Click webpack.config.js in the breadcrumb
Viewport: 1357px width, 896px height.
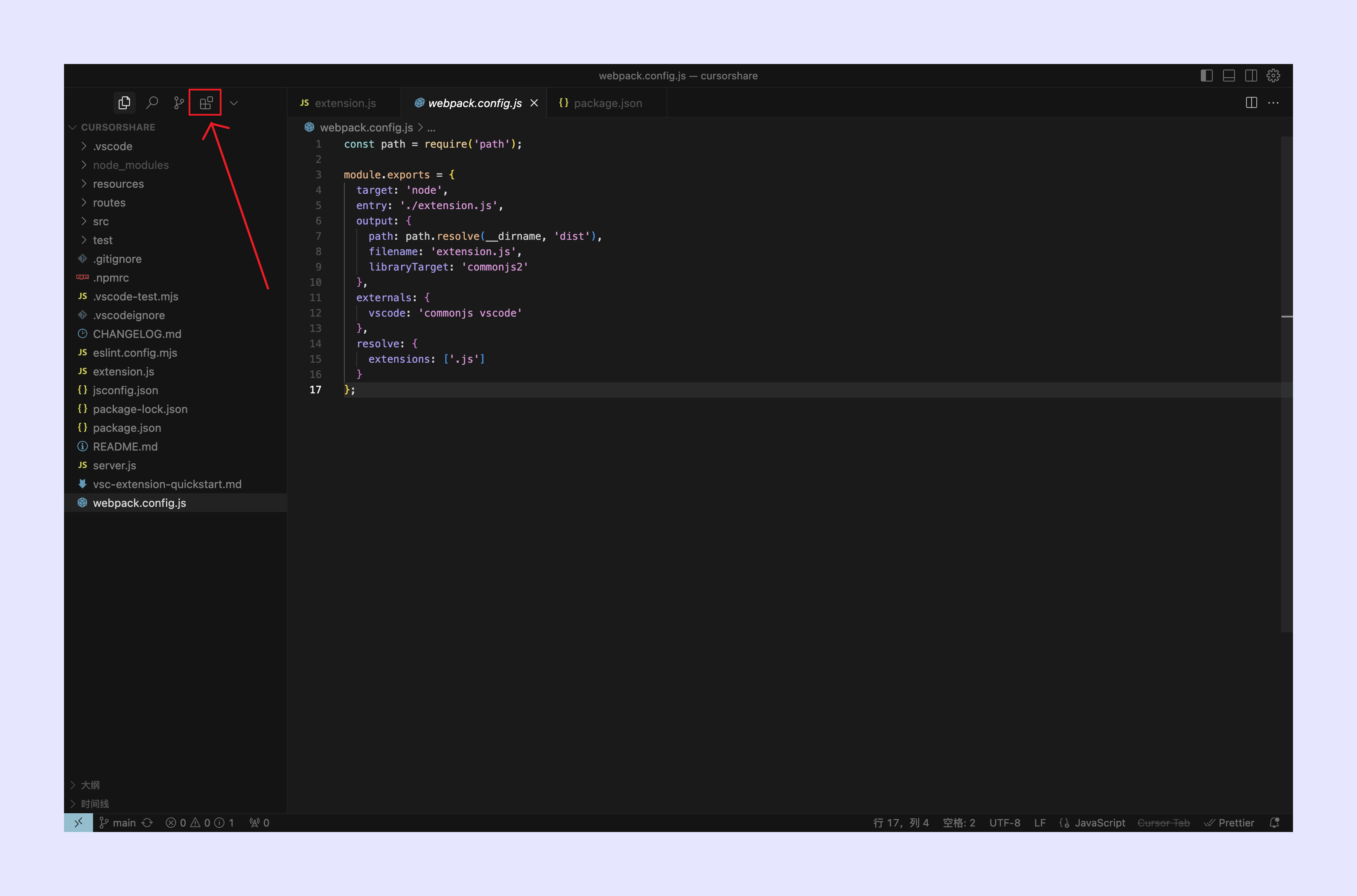[366, 128]
